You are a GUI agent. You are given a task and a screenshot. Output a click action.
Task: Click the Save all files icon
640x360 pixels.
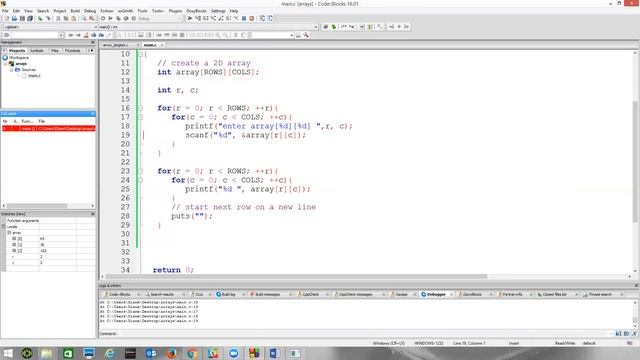(30, 18)
